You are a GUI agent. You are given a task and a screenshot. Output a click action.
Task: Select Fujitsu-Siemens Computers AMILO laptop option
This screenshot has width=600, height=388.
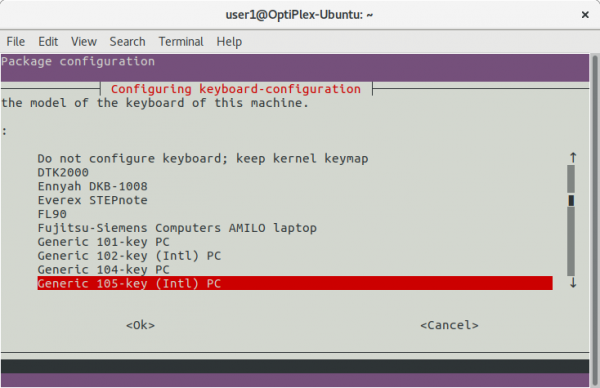(295, 228)
